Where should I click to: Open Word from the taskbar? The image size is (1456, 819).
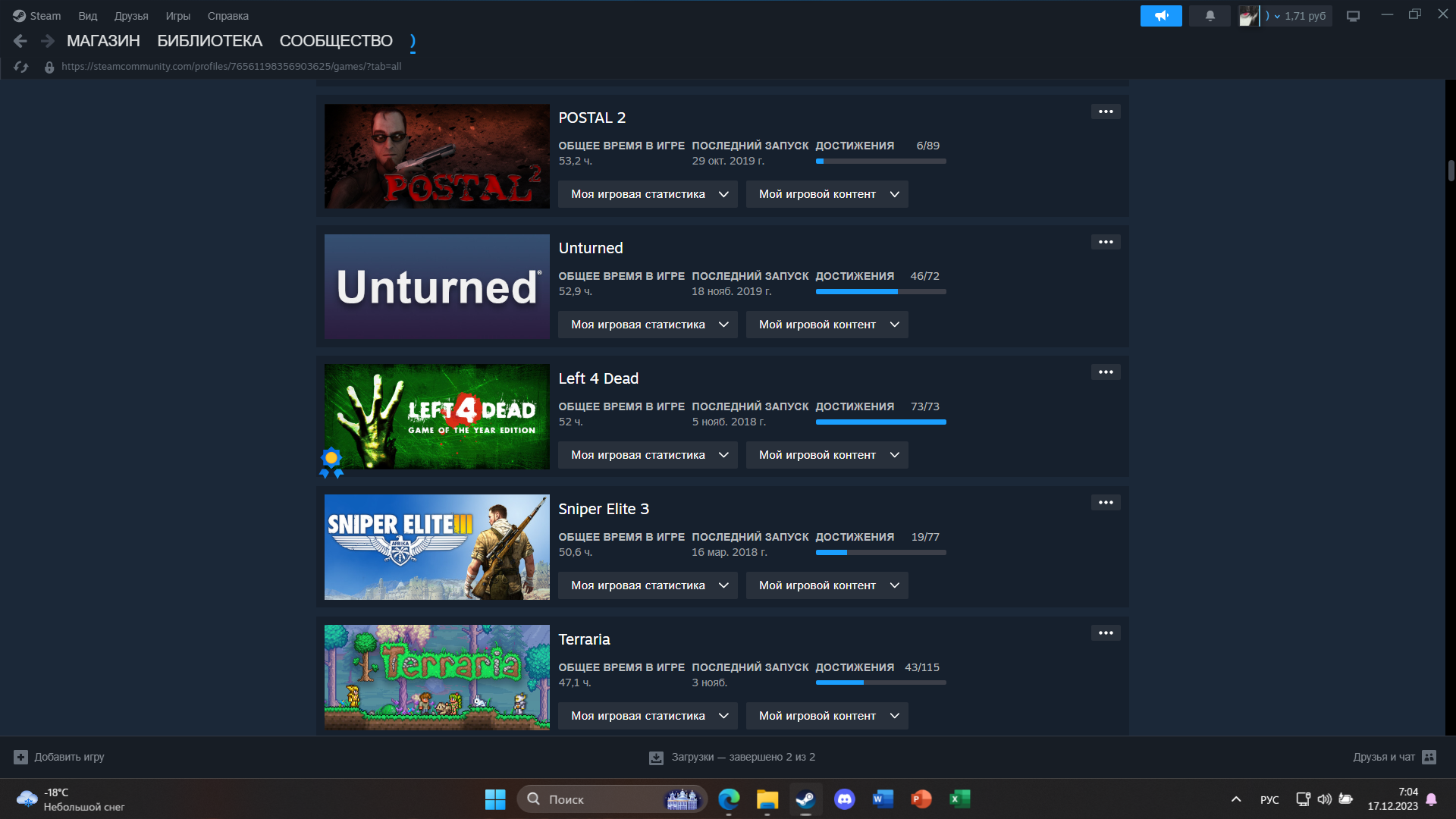883,799
